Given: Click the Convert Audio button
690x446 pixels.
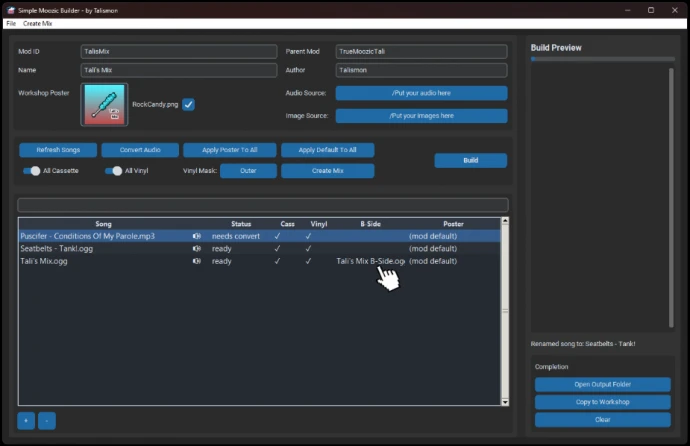Looking at the screenshot, I should [139, 150].
